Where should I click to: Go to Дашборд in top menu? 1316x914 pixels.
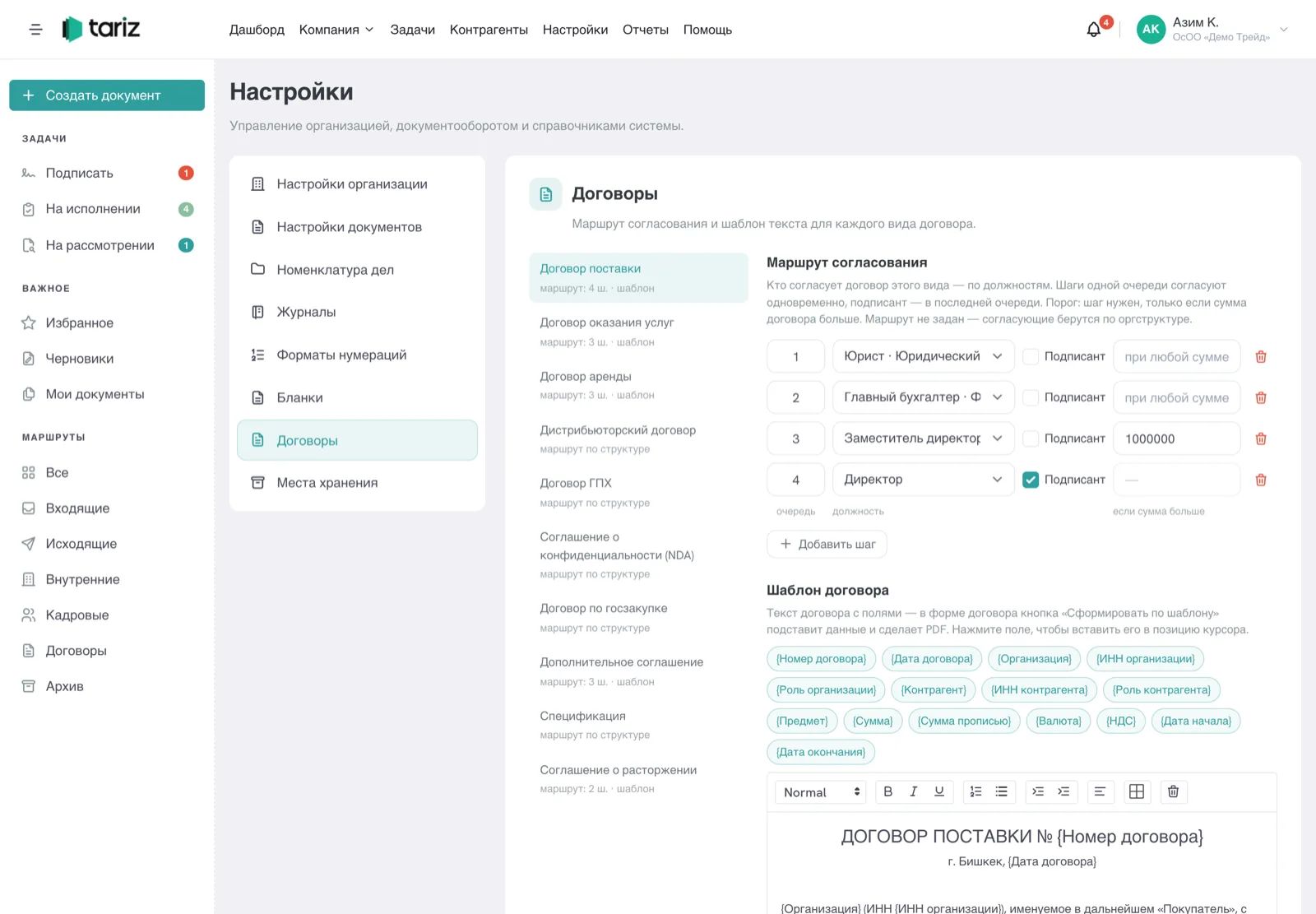257,30
